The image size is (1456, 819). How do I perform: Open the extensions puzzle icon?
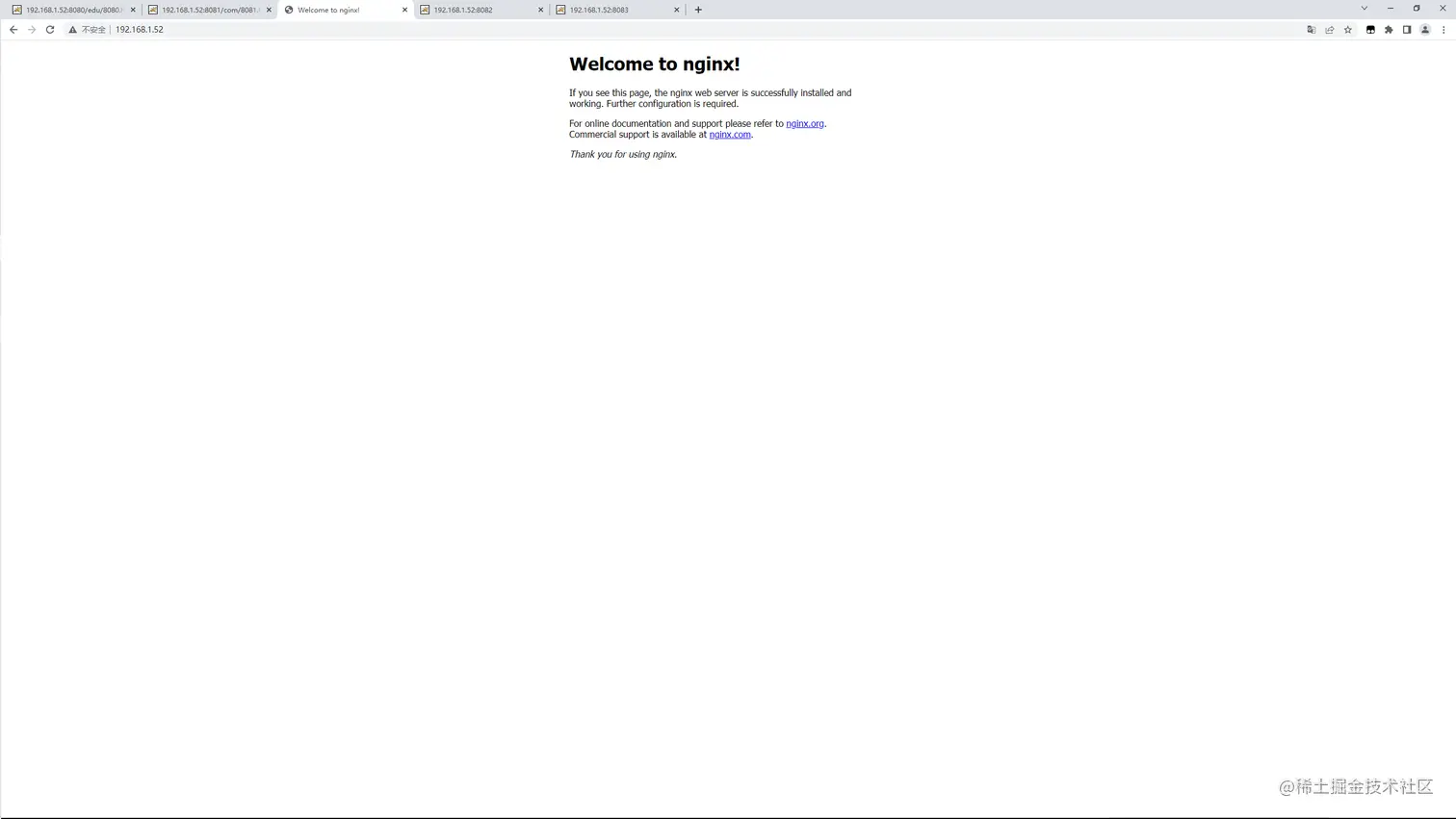pyautogui.click(x=1389, y=30)
